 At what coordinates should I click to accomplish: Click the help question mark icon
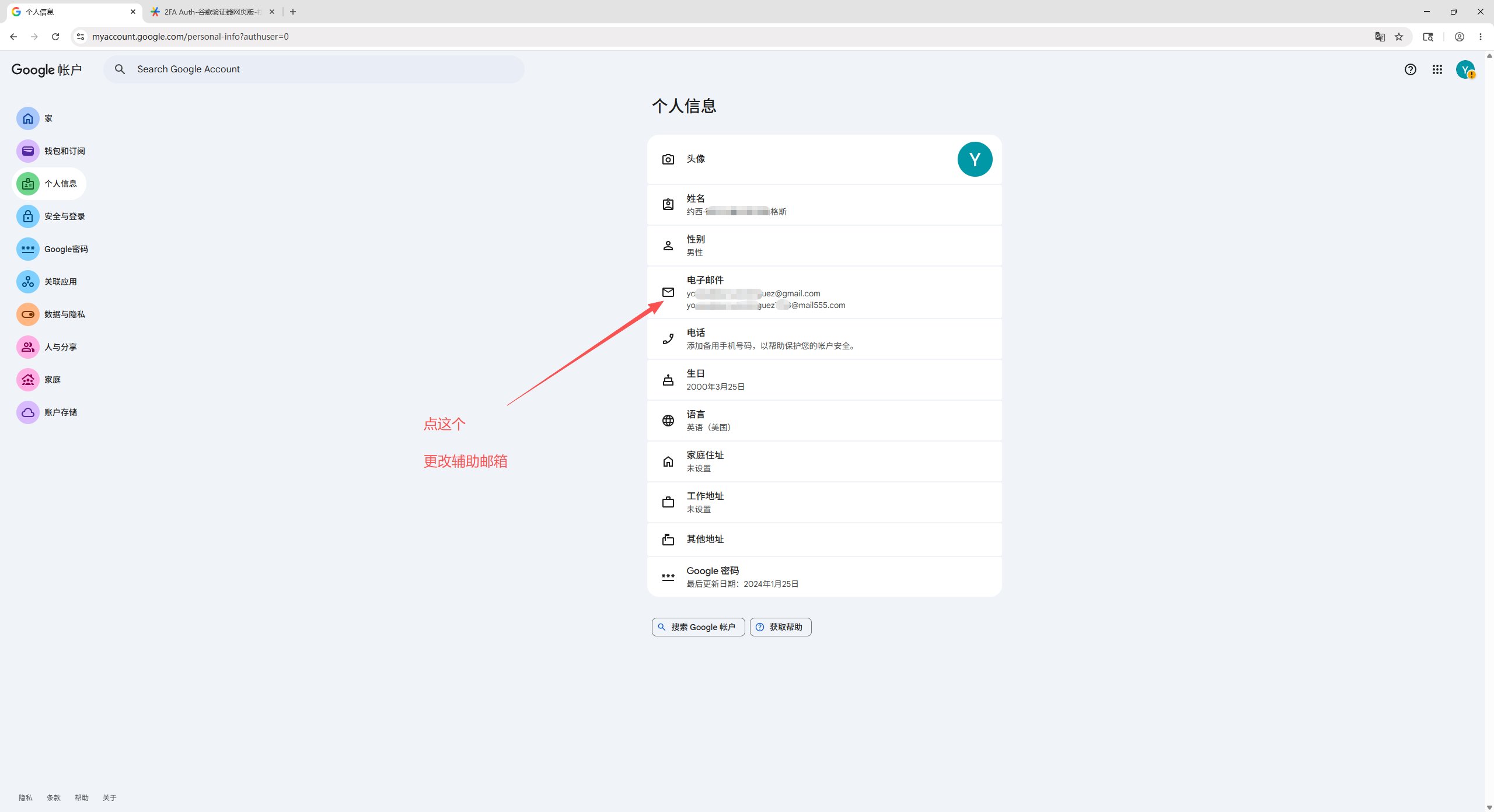[x=1411, y=69]
